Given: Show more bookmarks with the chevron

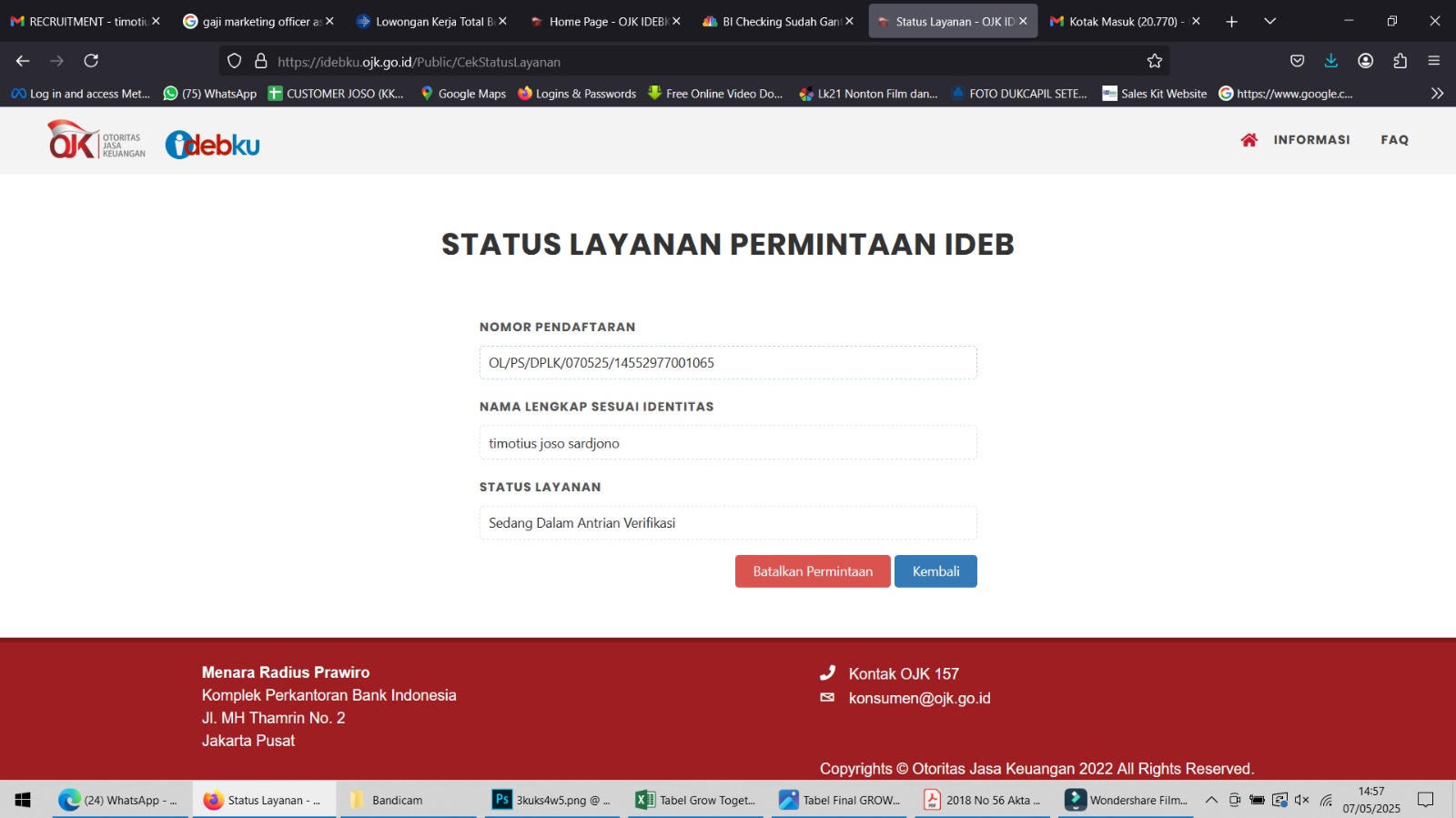Looking at the screenshot, I should (1437, 94).
